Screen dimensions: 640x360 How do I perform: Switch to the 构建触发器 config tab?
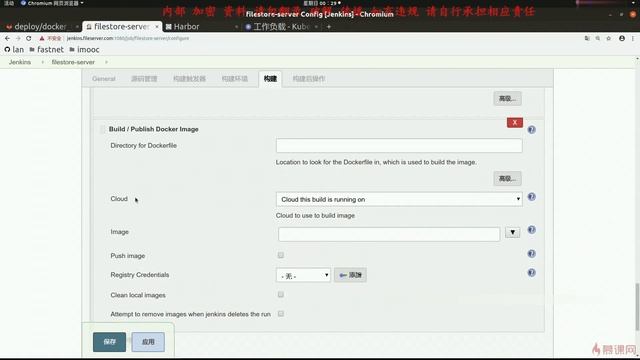(x=189, y=78)
